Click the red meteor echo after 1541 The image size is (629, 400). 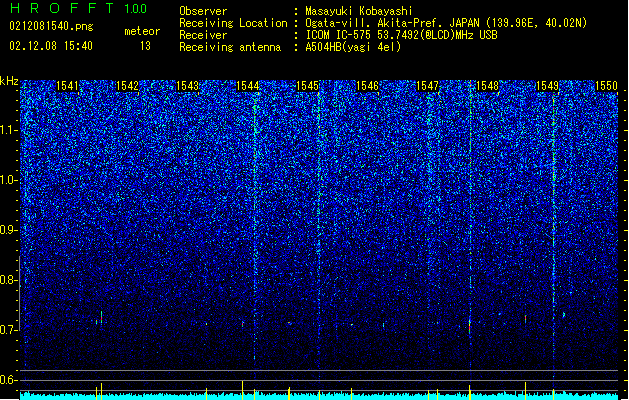pyautogui.click(x=101, y=319)
